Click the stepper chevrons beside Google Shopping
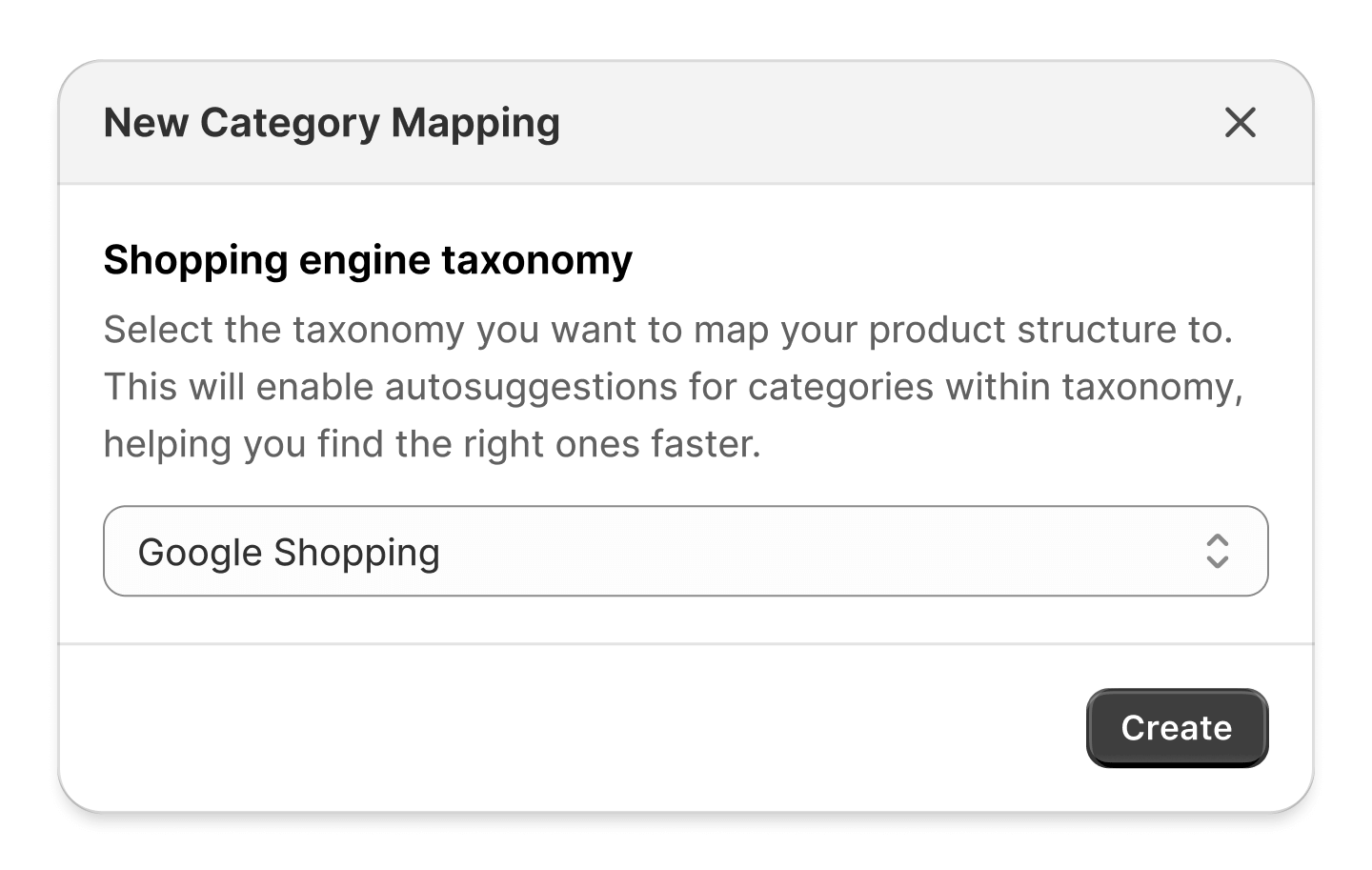 tap(1217, 552)
